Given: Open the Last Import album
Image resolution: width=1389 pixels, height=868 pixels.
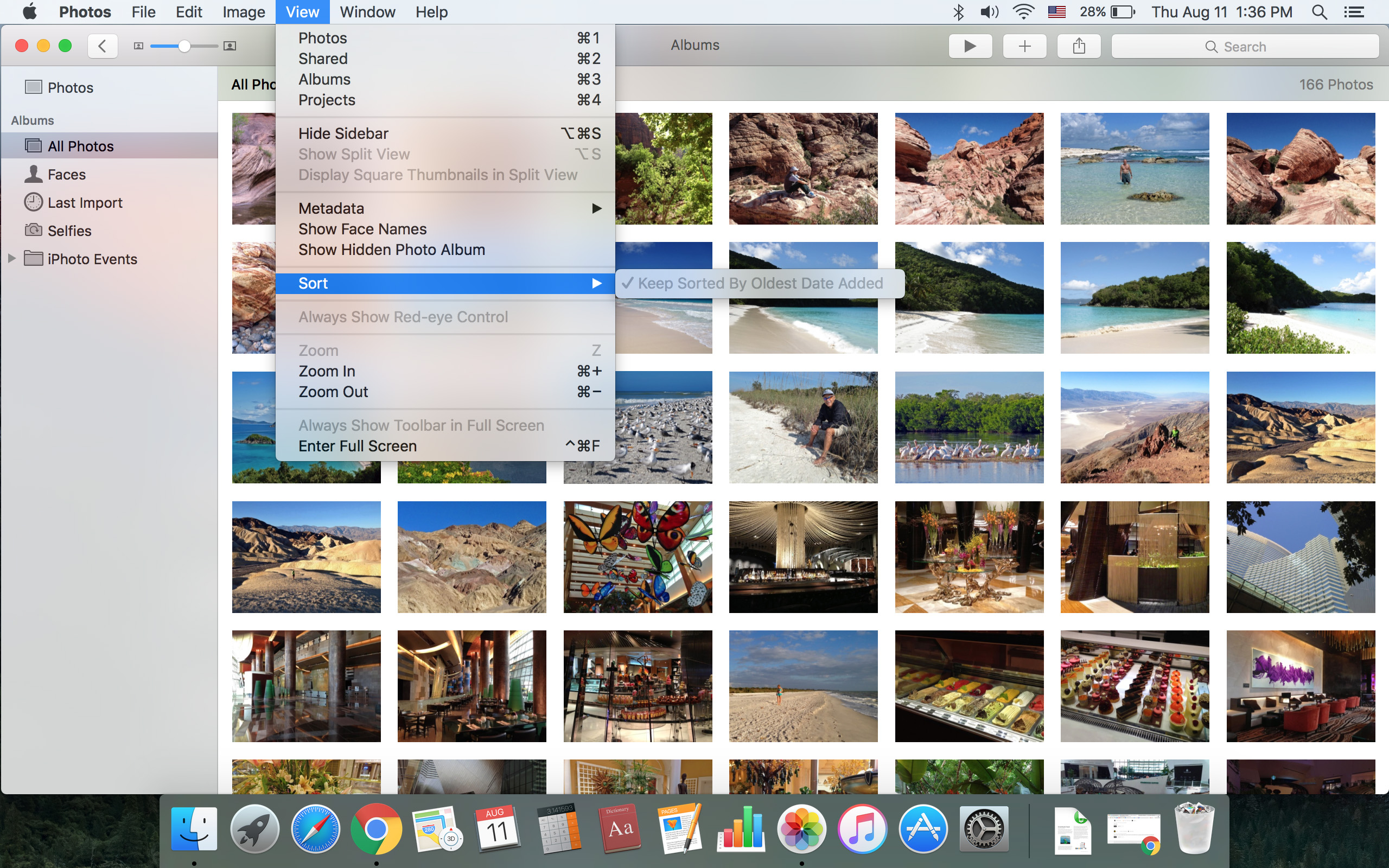Looking at the screenshot, I should (85, 203).
